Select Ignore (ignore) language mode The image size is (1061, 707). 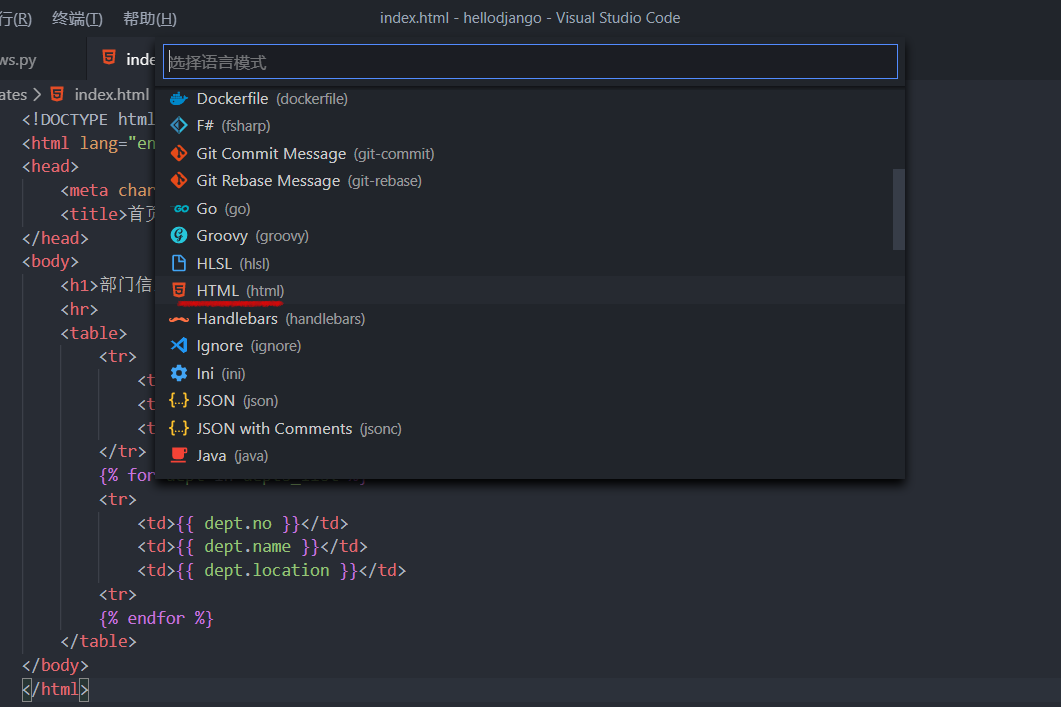(x=530, y=346)
